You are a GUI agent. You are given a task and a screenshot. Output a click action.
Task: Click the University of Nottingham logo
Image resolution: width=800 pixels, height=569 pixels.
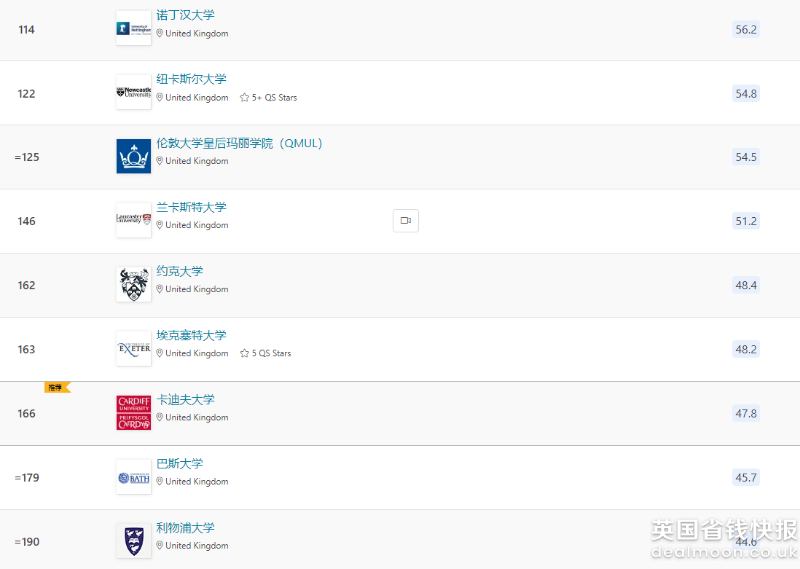pos(134,28)
